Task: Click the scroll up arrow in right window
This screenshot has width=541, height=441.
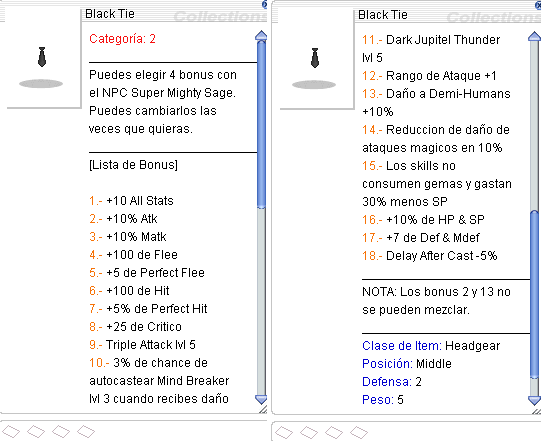Action: pyautogui.click(x=534, y=37)
